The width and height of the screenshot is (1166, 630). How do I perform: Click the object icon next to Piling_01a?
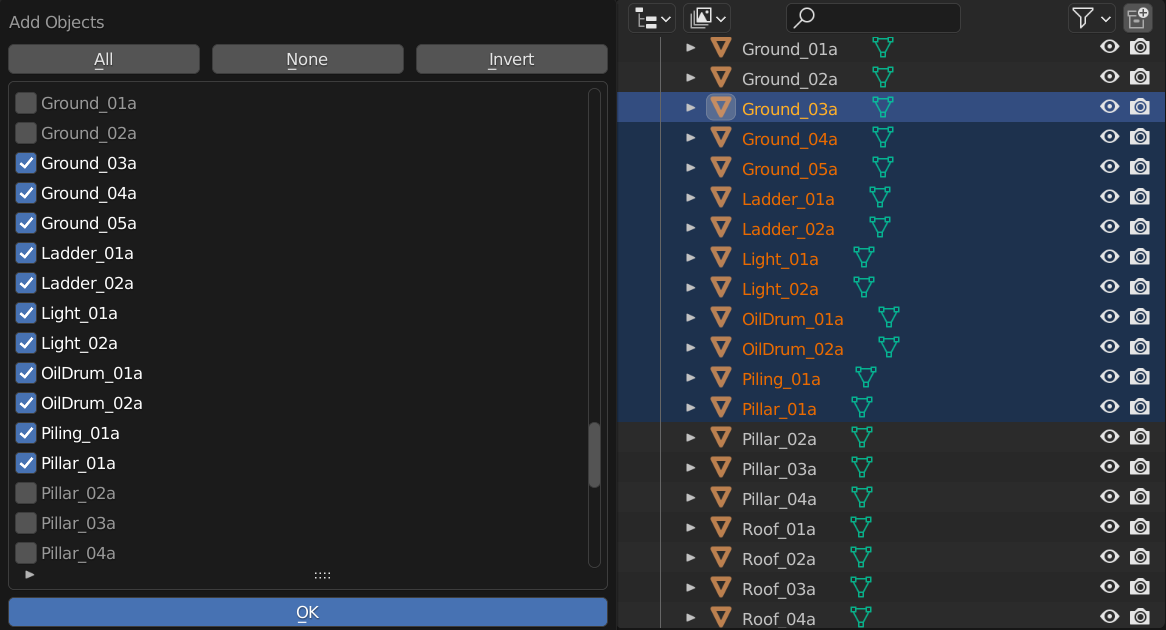click(721, 377)
